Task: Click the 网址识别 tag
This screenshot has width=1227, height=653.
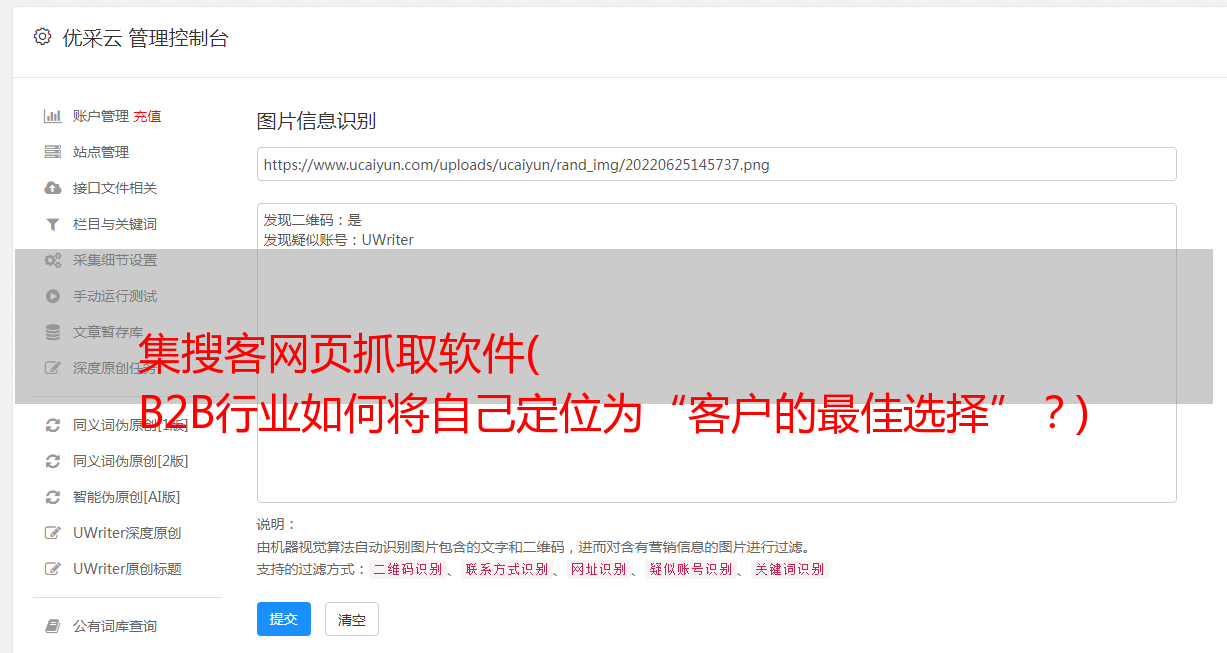Action: [598, 569]
